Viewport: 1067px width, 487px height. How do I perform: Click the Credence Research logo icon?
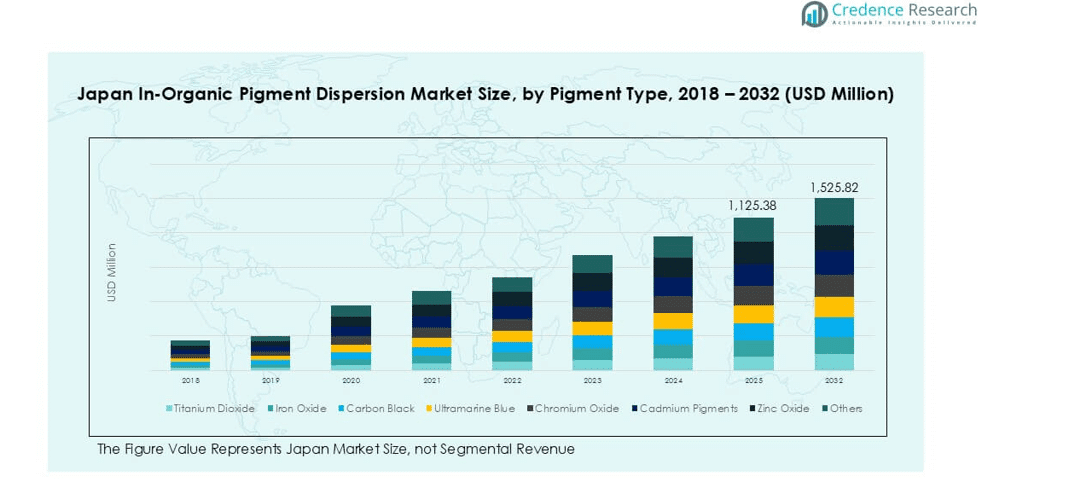pyautogui.click(x=814, y=14)
